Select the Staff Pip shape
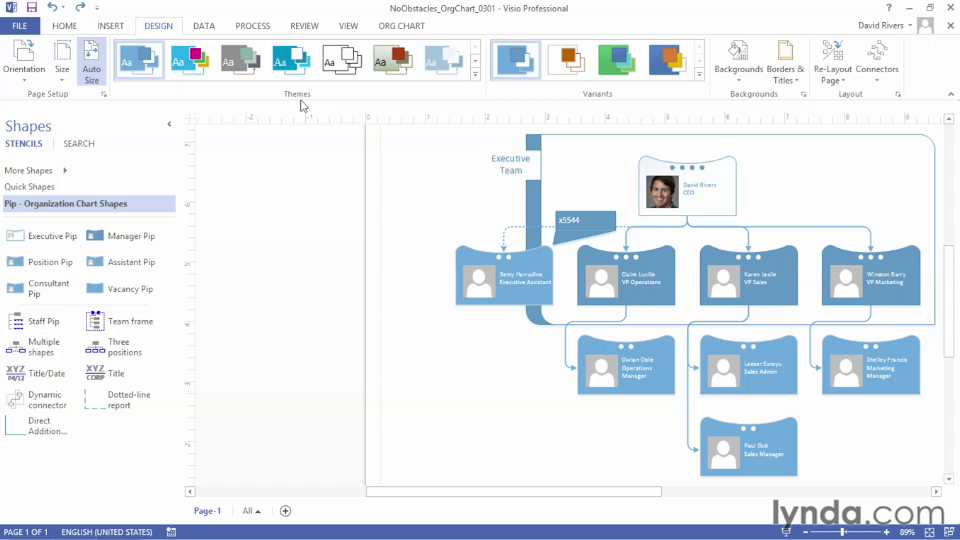The image size is (960, 540). (33, 321)
